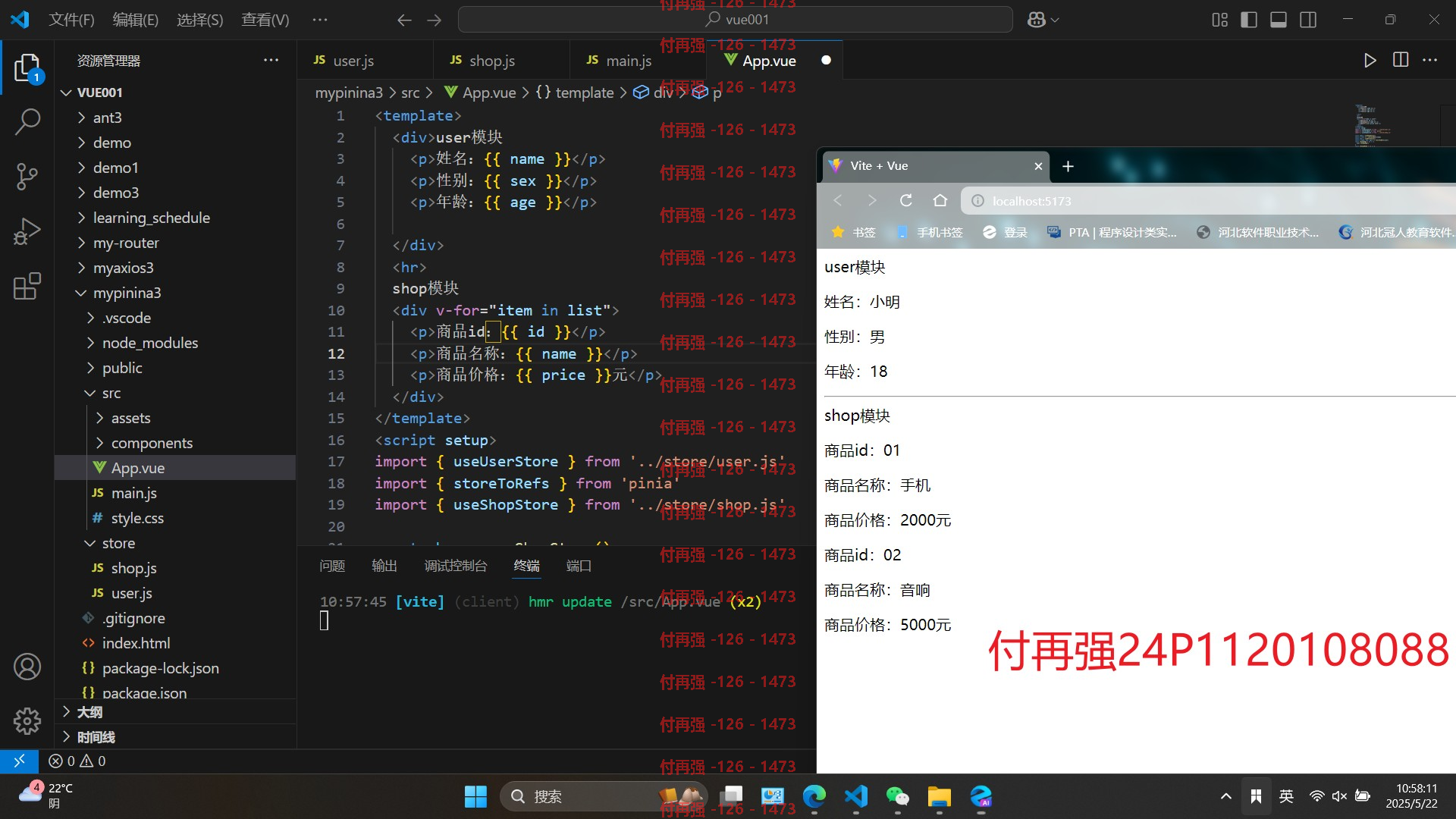Collapse the src folder

coord(111,393)
